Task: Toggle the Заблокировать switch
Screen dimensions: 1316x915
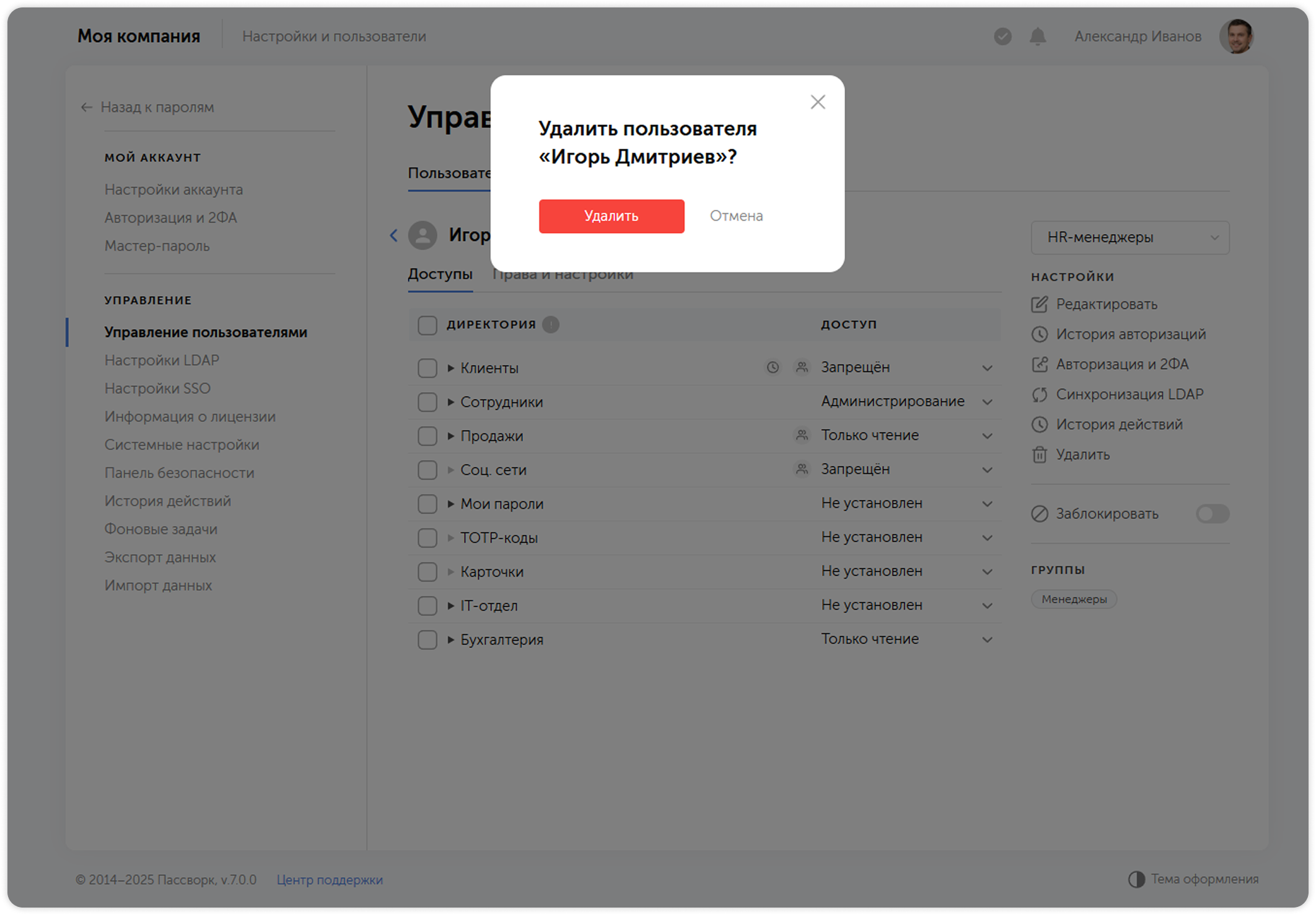Action: [x=1212, y=514]
